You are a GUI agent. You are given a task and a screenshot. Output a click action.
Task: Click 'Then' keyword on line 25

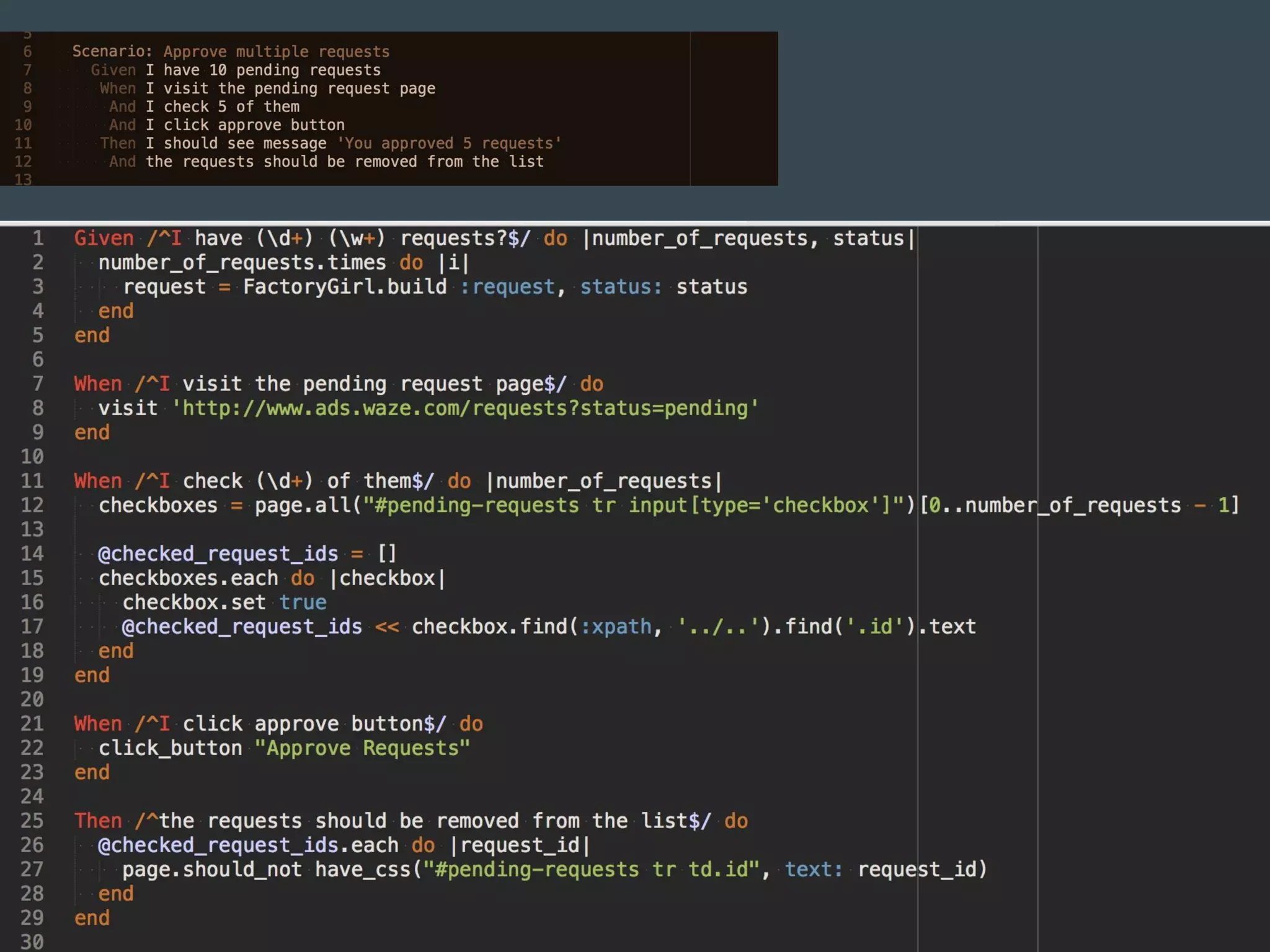(x=97, y=821)
